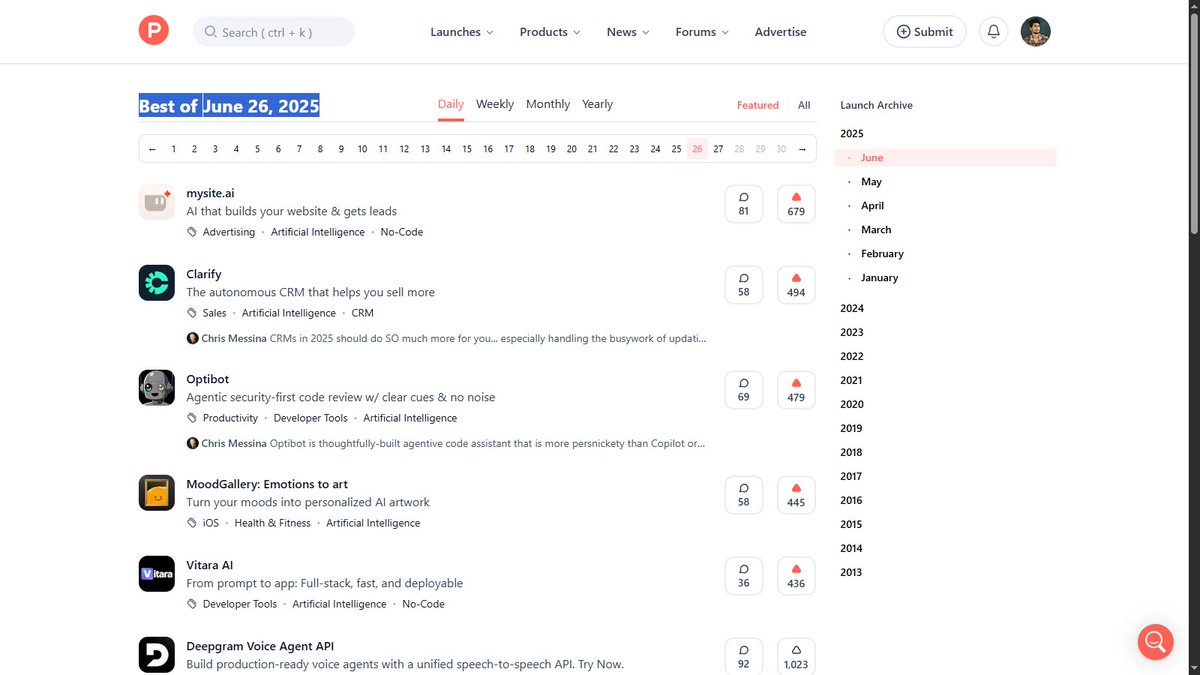1200x675 pixels.
Task: Click Chris Messina's comment on Optibot
Action: (446, 443)
